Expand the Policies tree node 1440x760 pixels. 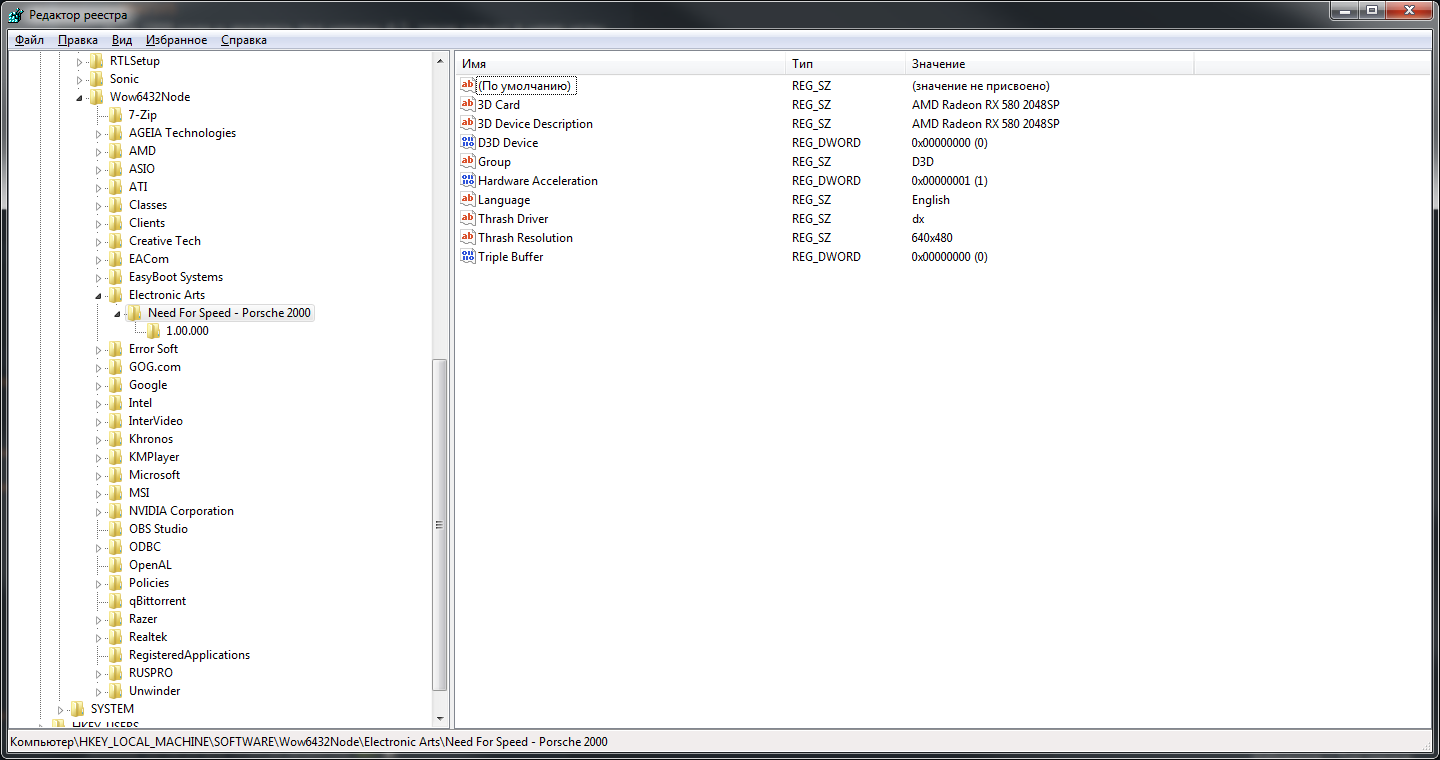[99, 583]
